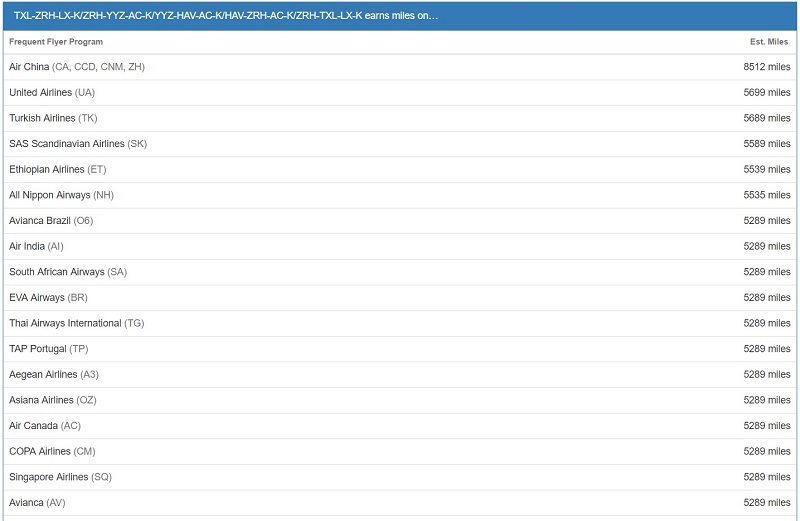Select the South African Airways (SA) name
This screenshot has height=521, width=800.
[x=68, y=272]
